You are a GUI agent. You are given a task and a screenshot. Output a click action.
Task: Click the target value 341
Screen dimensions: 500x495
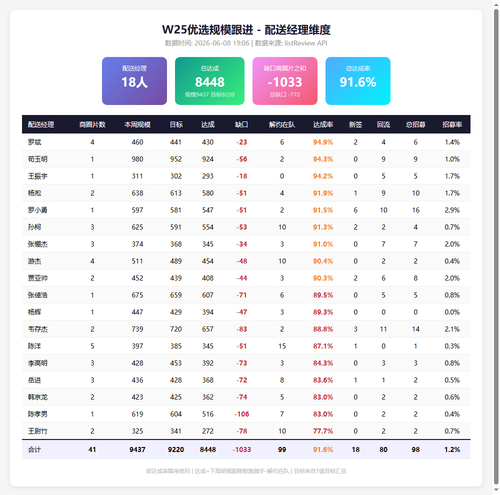pyautogui.click(x=176, y=431)
